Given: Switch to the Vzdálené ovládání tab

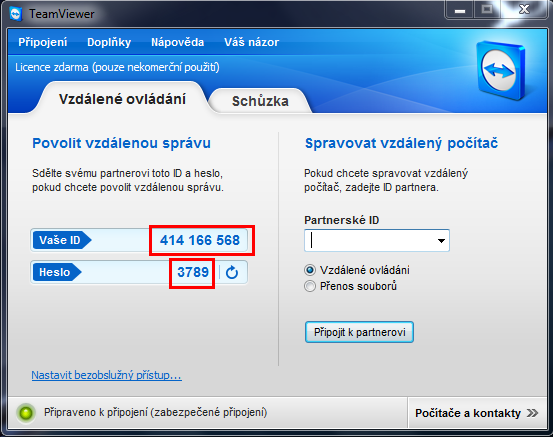Looking at the screenshot, I should pyautogui.click(x=122, y=99).
